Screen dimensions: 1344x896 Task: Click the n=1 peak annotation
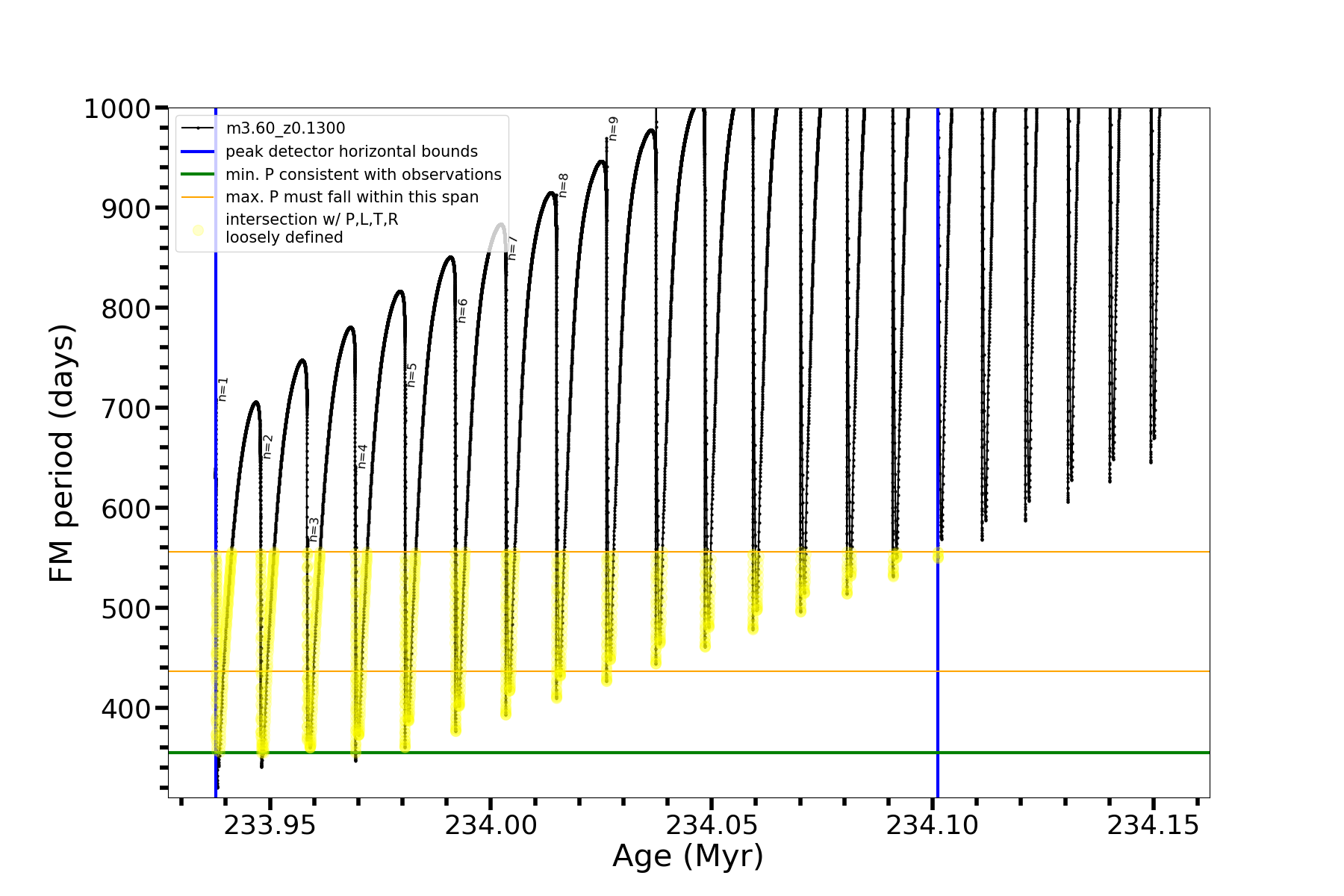(223, 389)
